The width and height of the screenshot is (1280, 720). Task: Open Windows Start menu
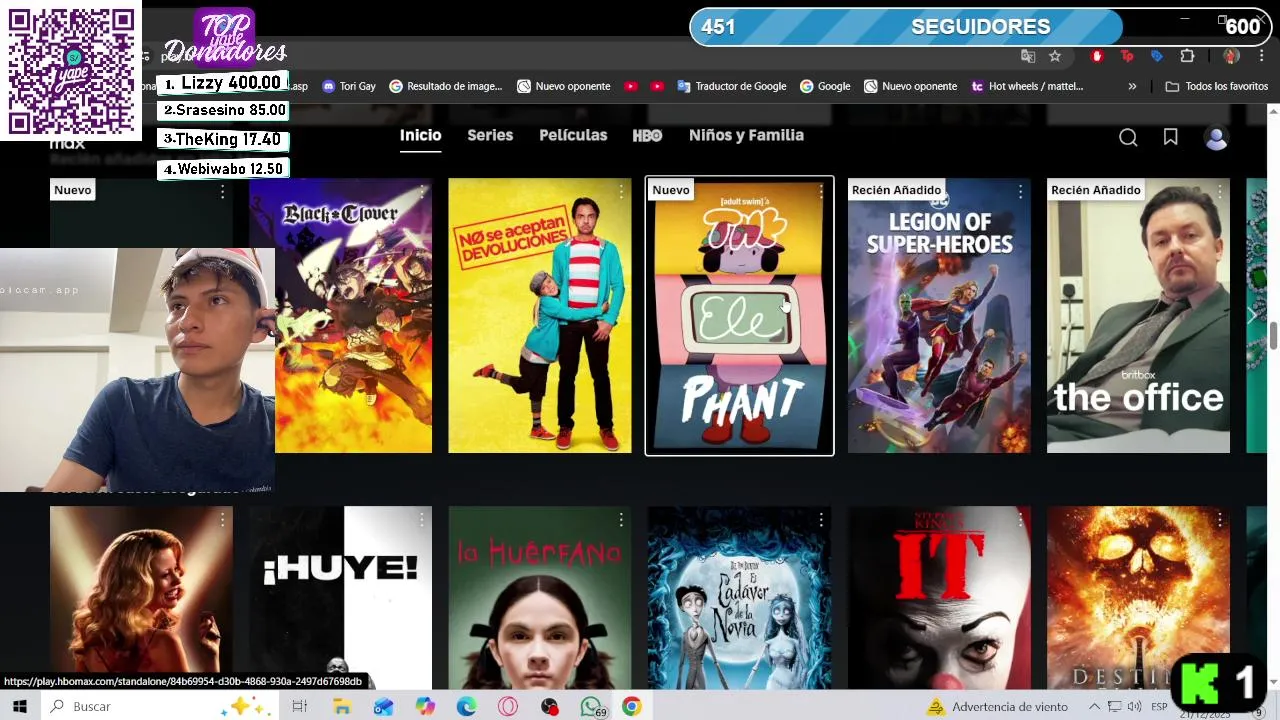(19, 706)
